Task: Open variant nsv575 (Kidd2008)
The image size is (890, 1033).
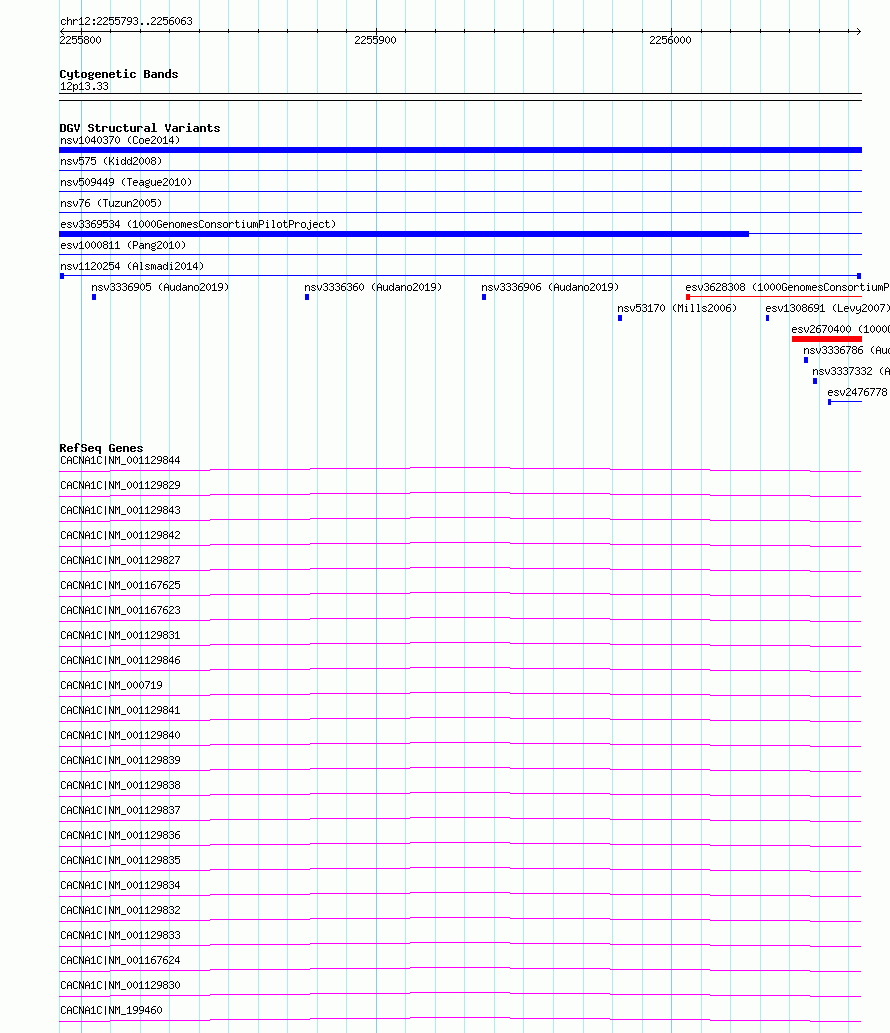Action: click(111, 161)
